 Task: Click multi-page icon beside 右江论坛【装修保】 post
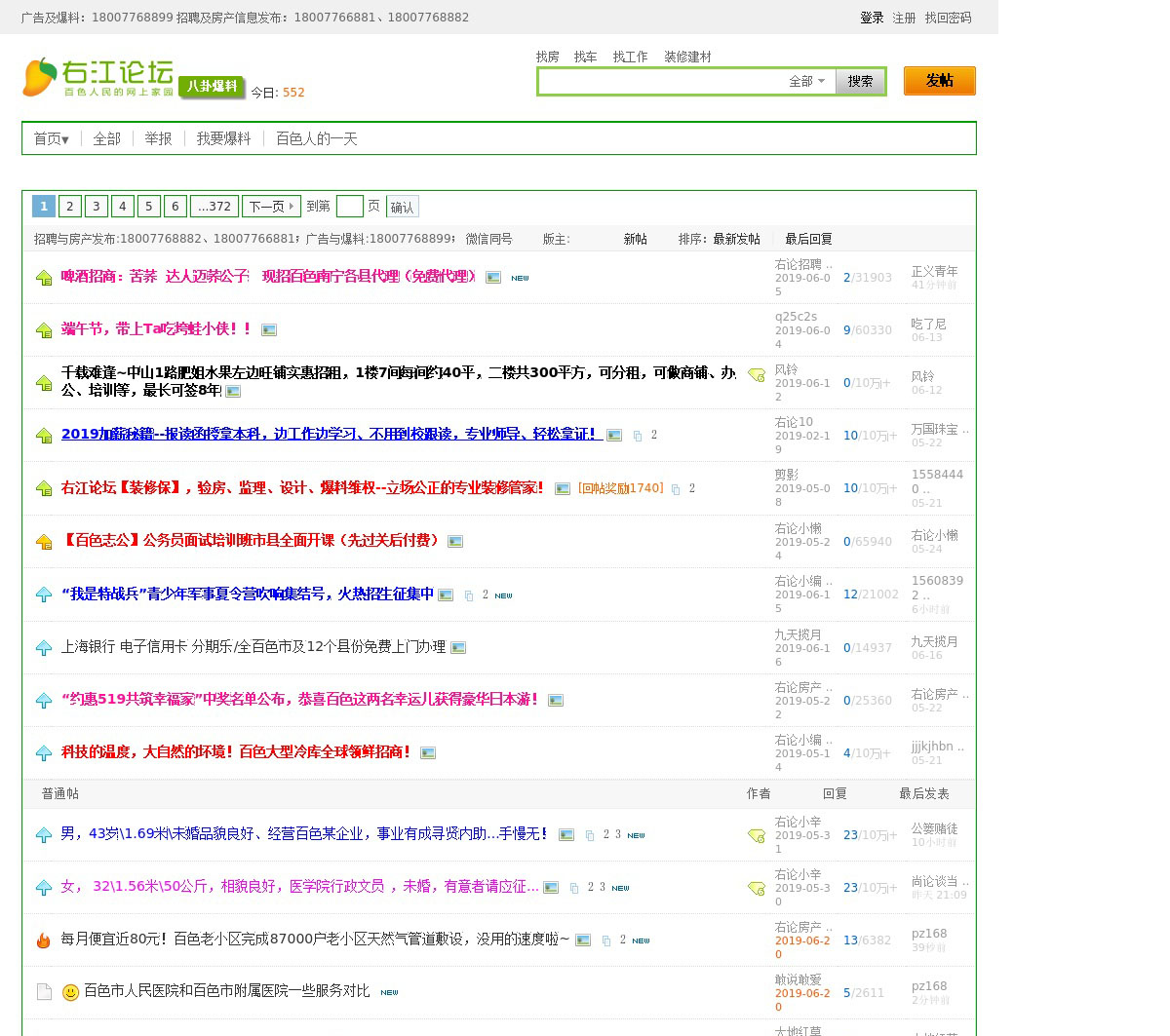click(x=675, y=489)
